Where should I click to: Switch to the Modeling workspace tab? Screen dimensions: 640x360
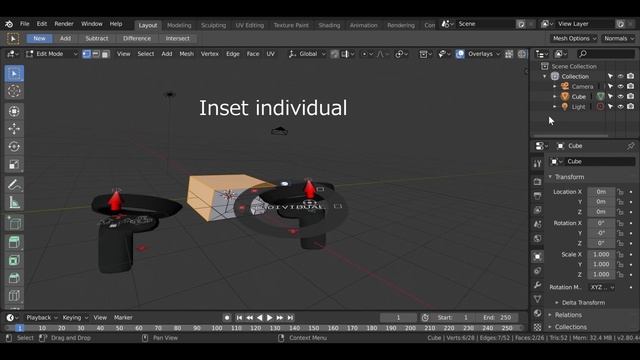coord(179,25)
